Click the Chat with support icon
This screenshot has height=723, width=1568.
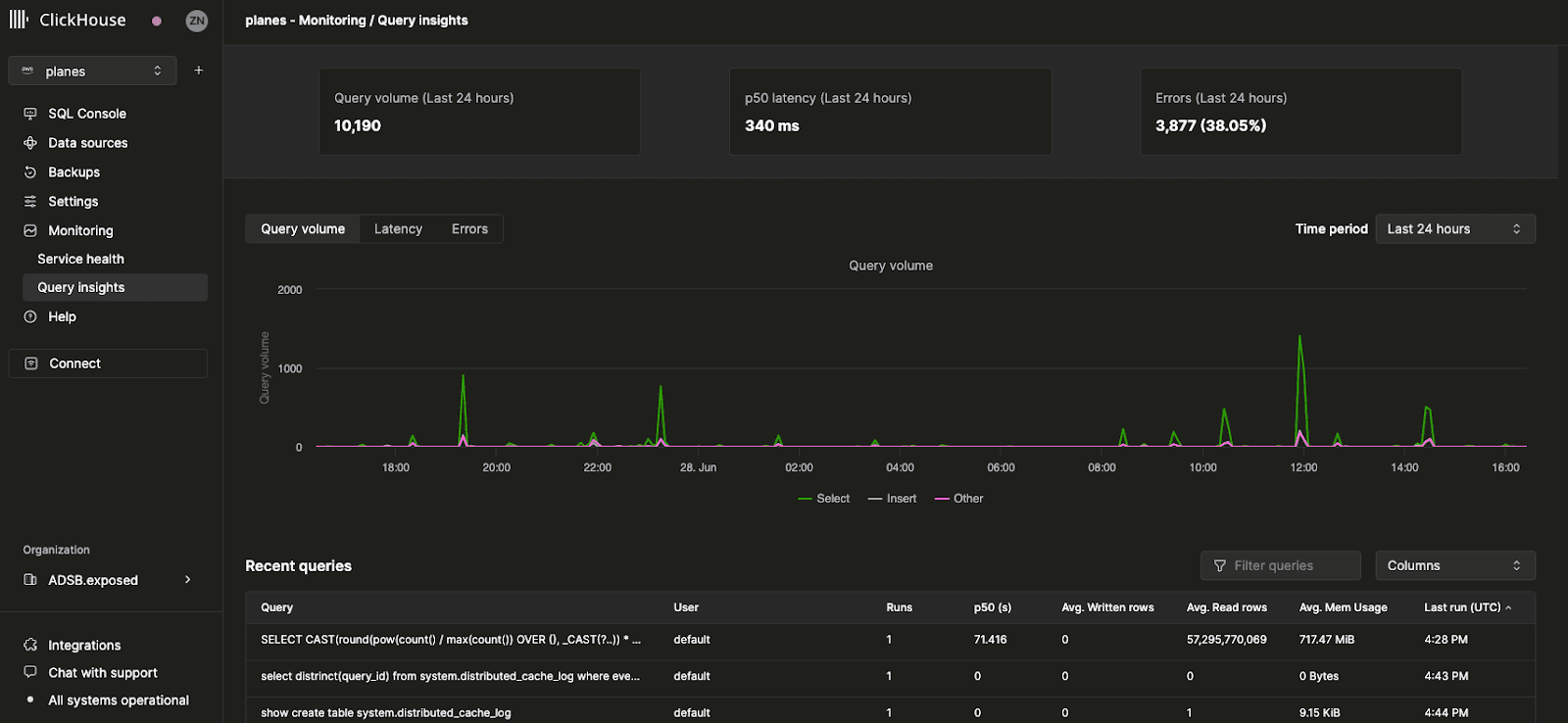(30, 672)
